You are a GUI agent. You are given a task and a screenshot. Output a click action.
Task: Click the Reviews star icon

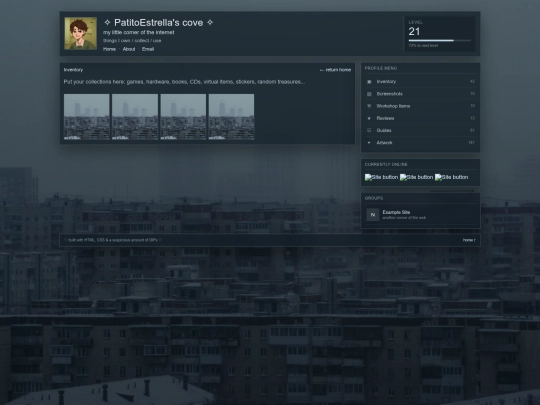[369, 118]
